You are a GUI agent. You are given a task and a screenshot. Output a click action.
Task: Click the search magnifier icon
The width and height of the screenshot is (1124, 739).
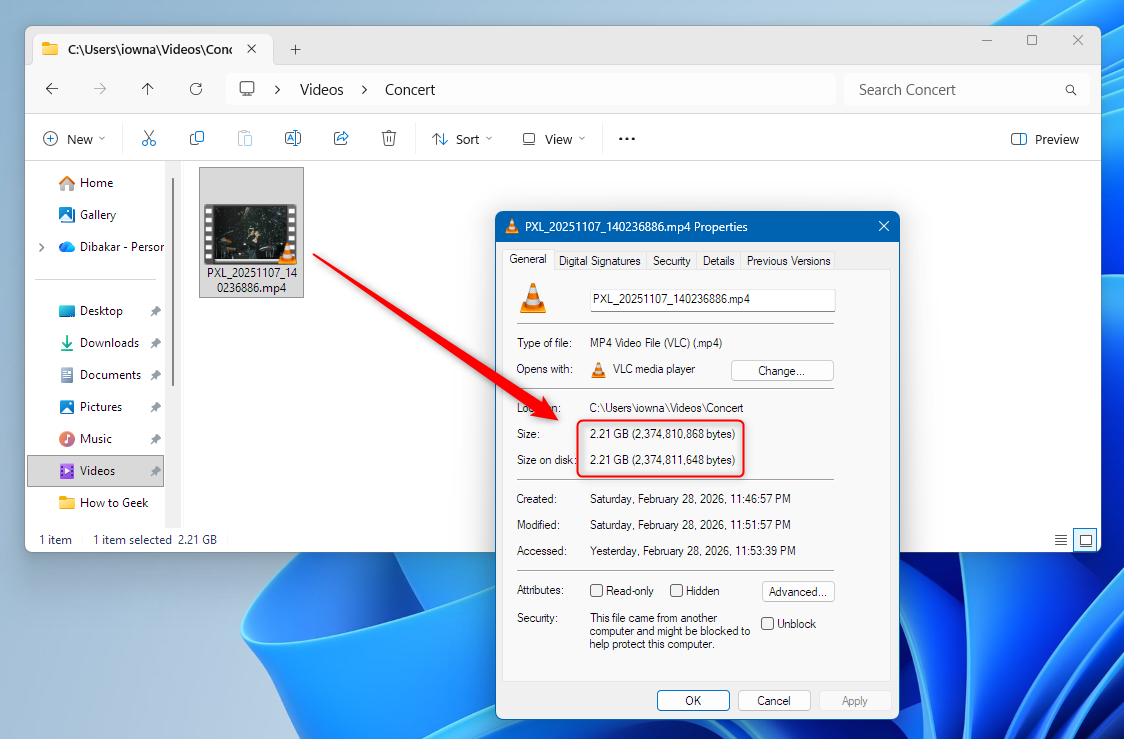(x=1070, y=90)
